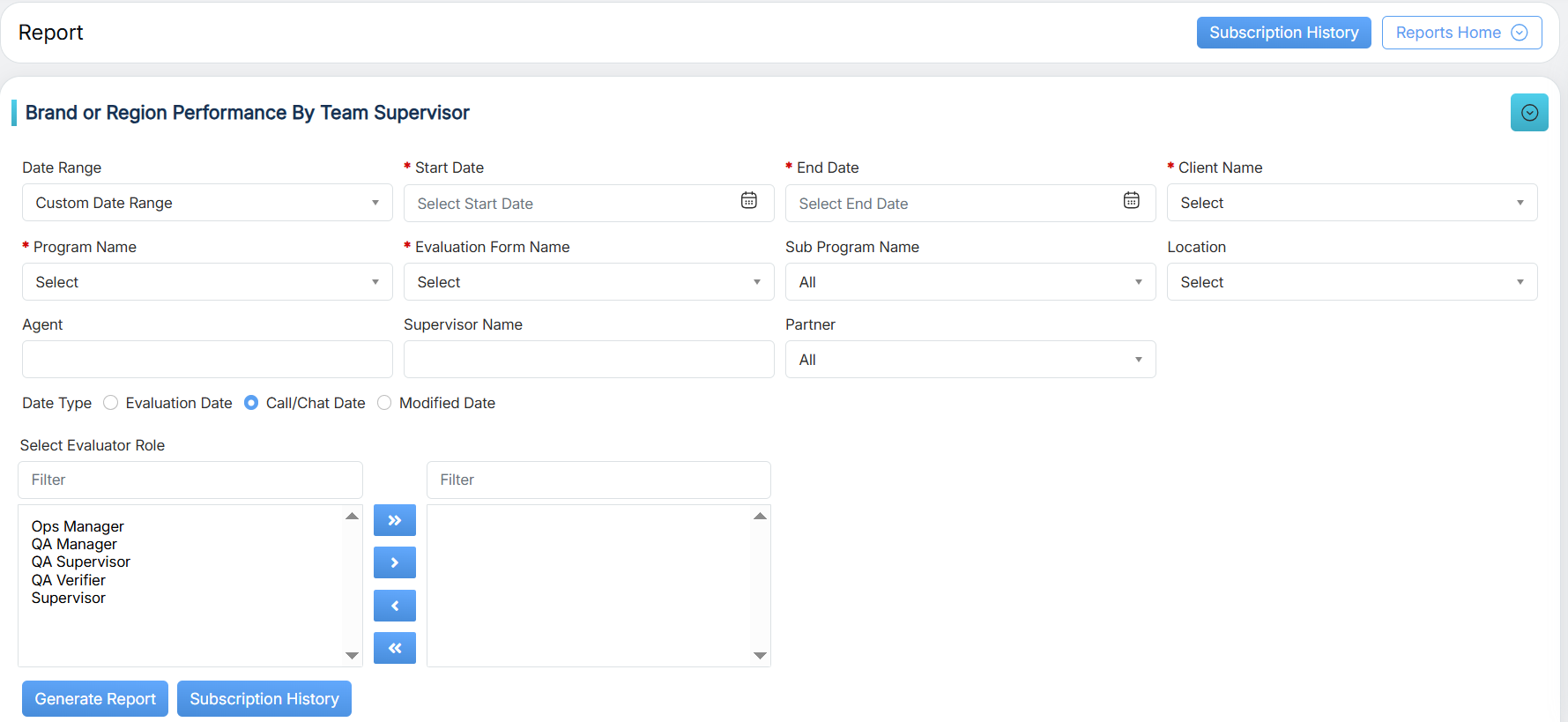The height and width of the screenshot is (722, 1568).
Task: Open the Reports Home menu
Action: tap(1460, 33)
